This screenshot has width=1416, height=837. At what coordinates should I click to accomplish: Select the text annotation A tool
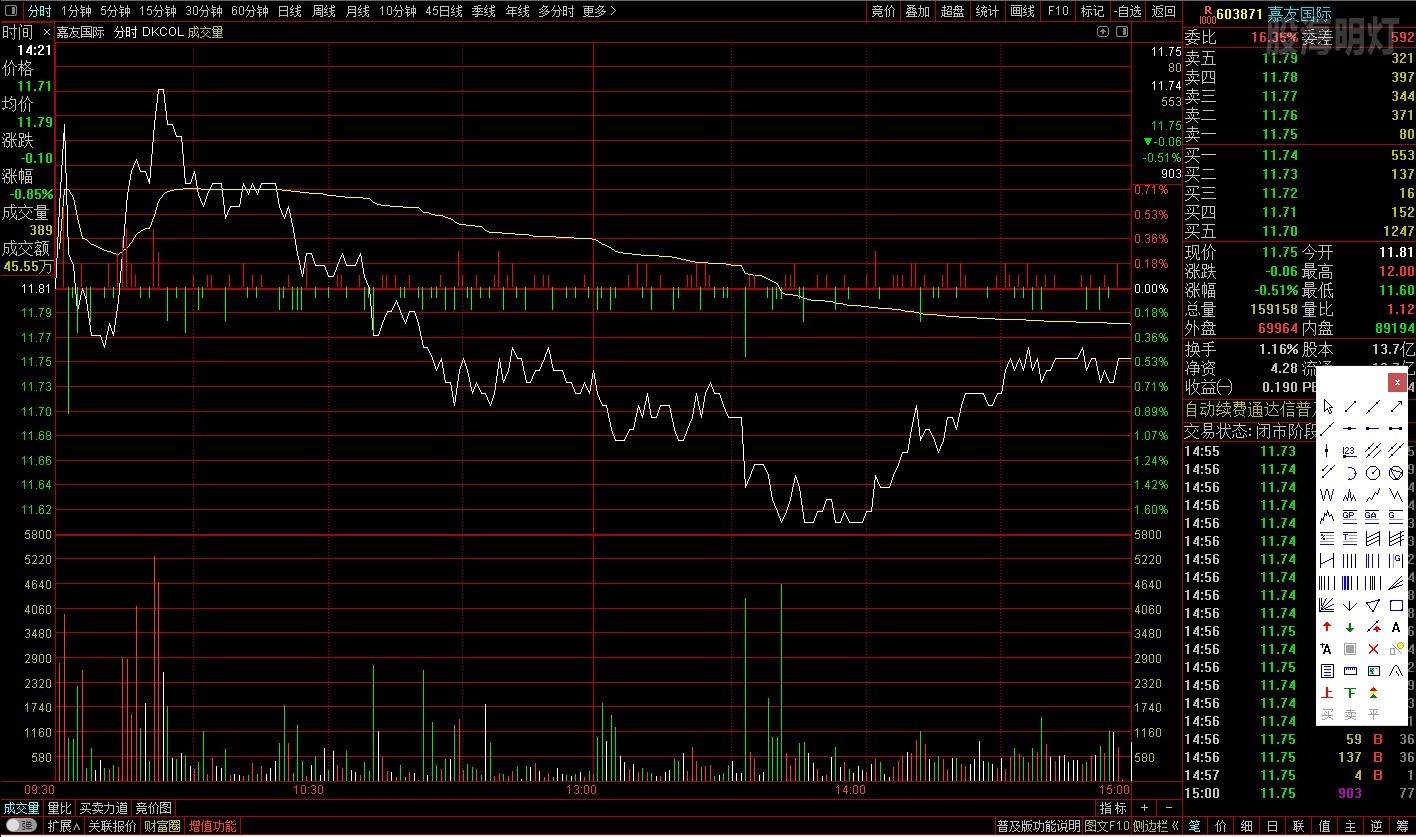point(1396,627)
